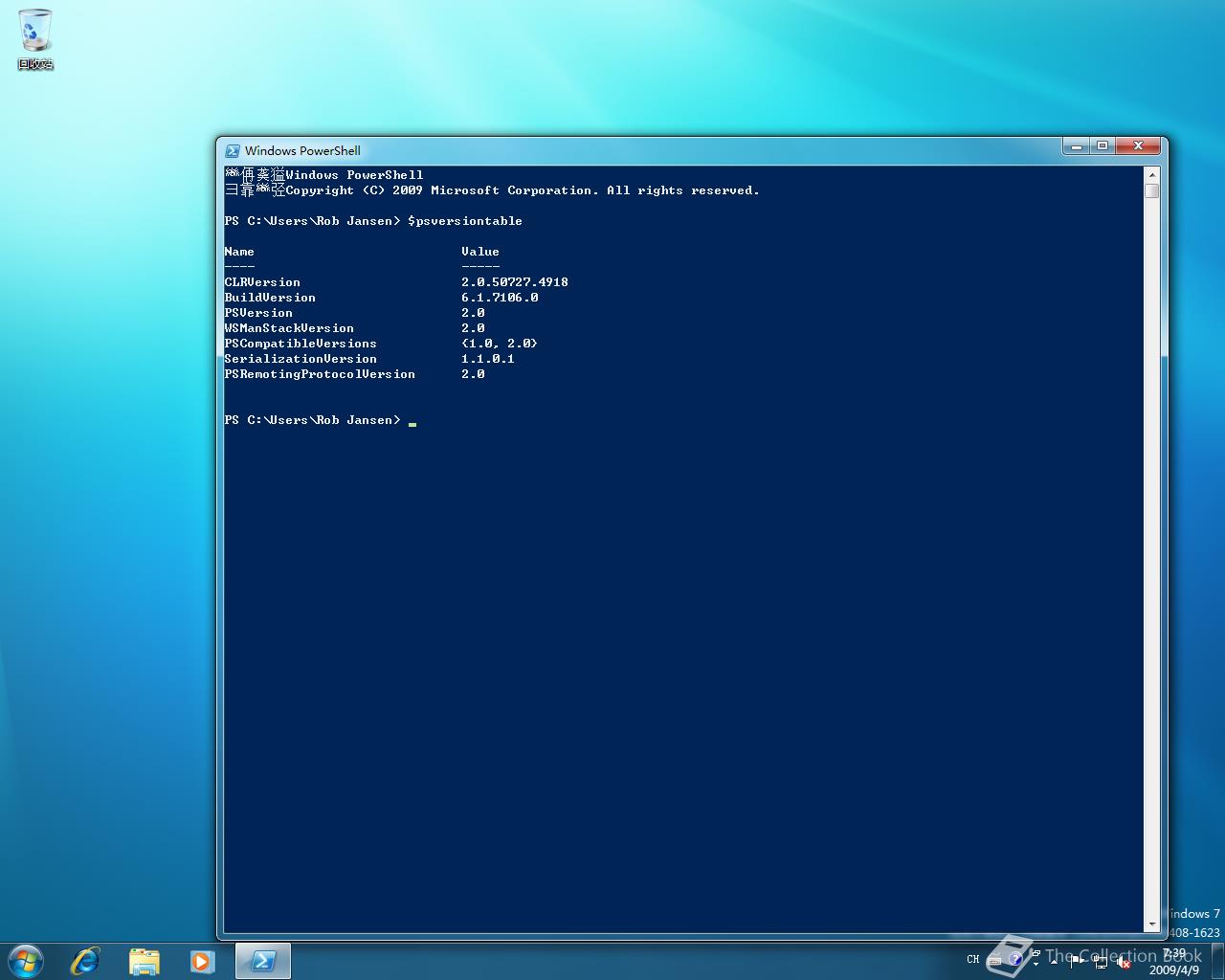Click the scrollbar up arrow in PowerShell
Viewport: 1225px width, 980px height.
click(1151, 175)
